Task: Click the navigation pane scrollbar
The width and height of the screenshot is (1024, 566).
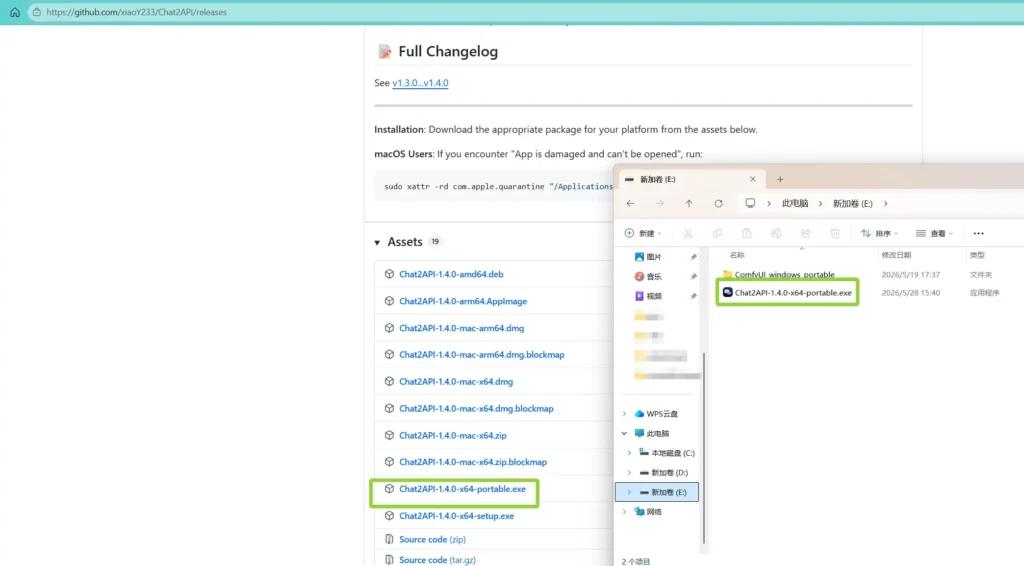Action: click(x=704, y=448)
